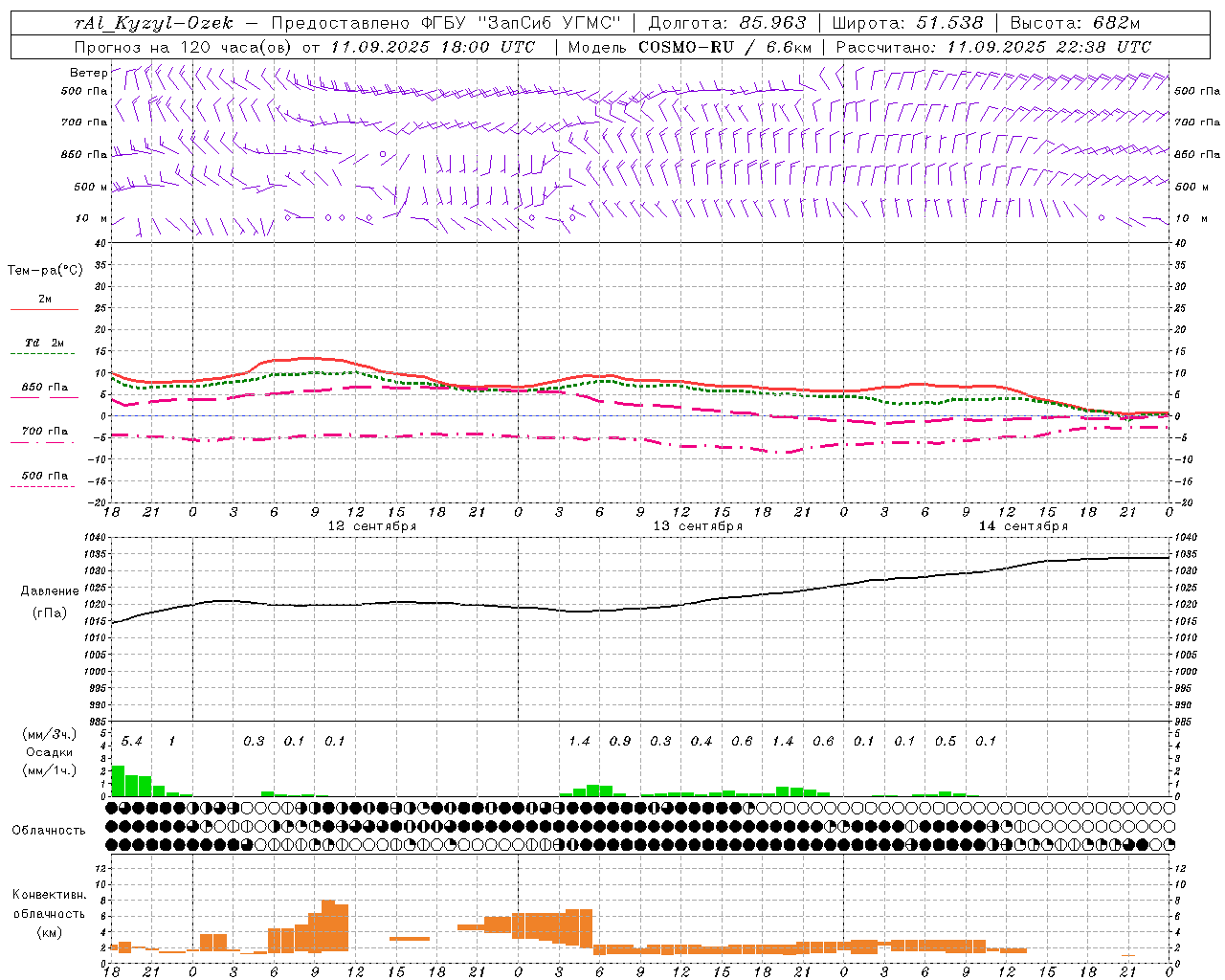Click the Давление pressure panel label
Image resolution: width=1225 pixels, height=980 pixels.
[50, 591]
